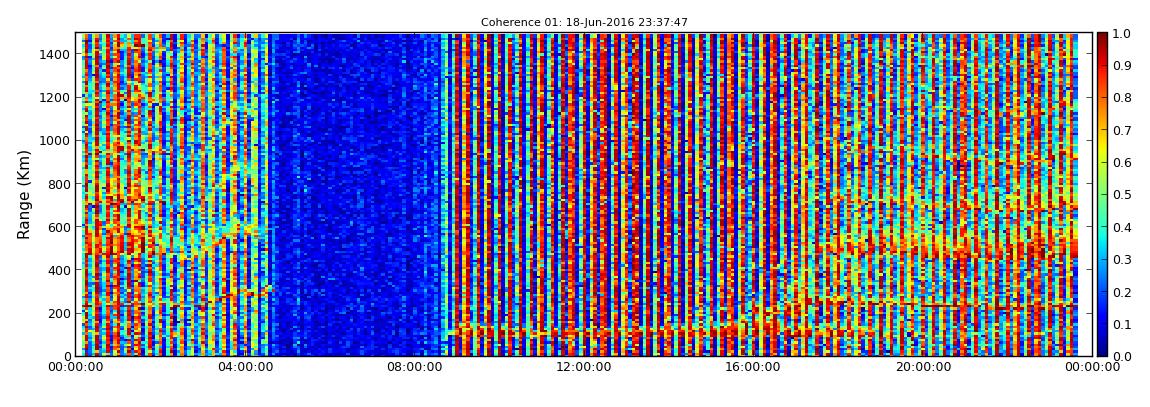
Task: Click the 08:00:00 time axis label
Action: [414, 367]
